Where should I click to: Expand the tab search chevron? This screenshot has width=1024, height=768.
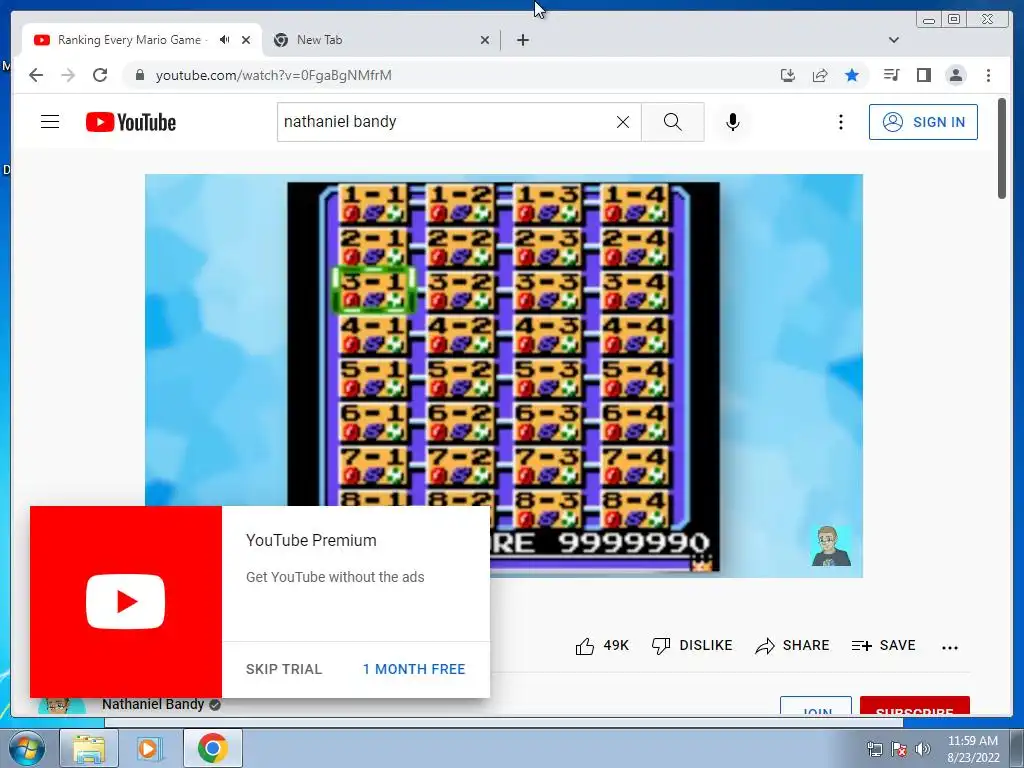(894, 40)
